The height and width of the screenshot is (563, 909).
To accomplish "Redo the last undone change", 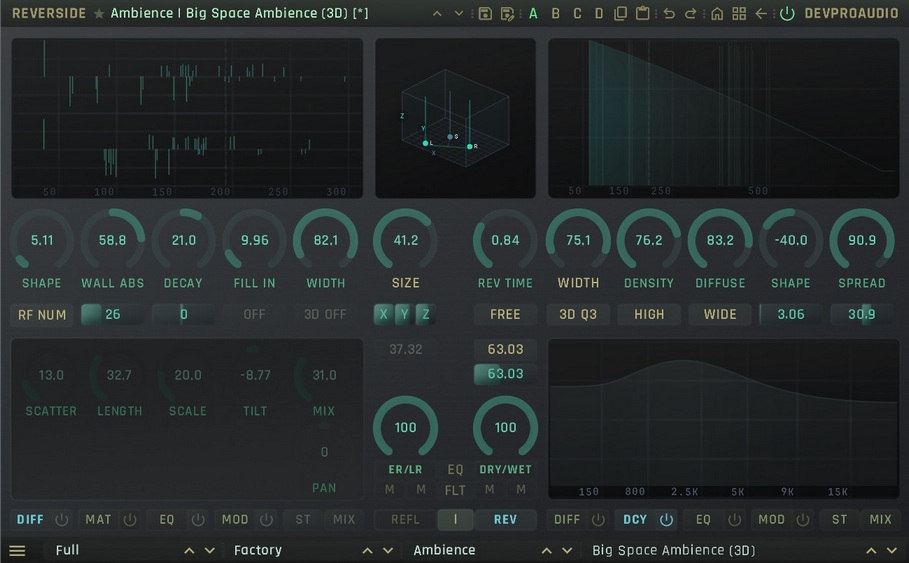I will (x=690, y=13).
